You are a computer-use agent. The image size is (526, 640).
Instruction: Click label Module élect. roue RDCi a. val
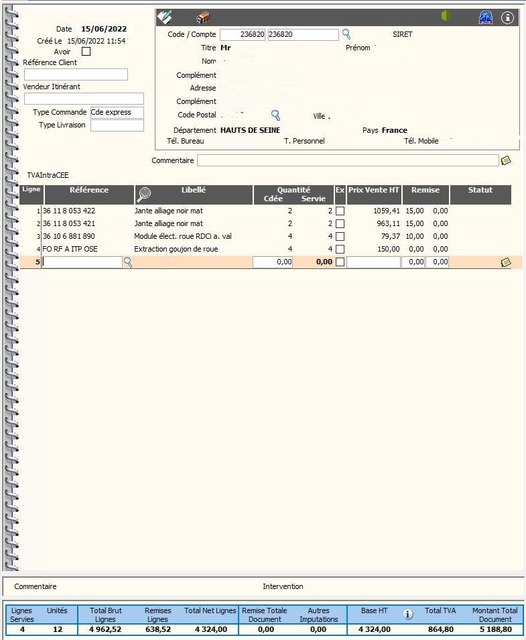183,236
